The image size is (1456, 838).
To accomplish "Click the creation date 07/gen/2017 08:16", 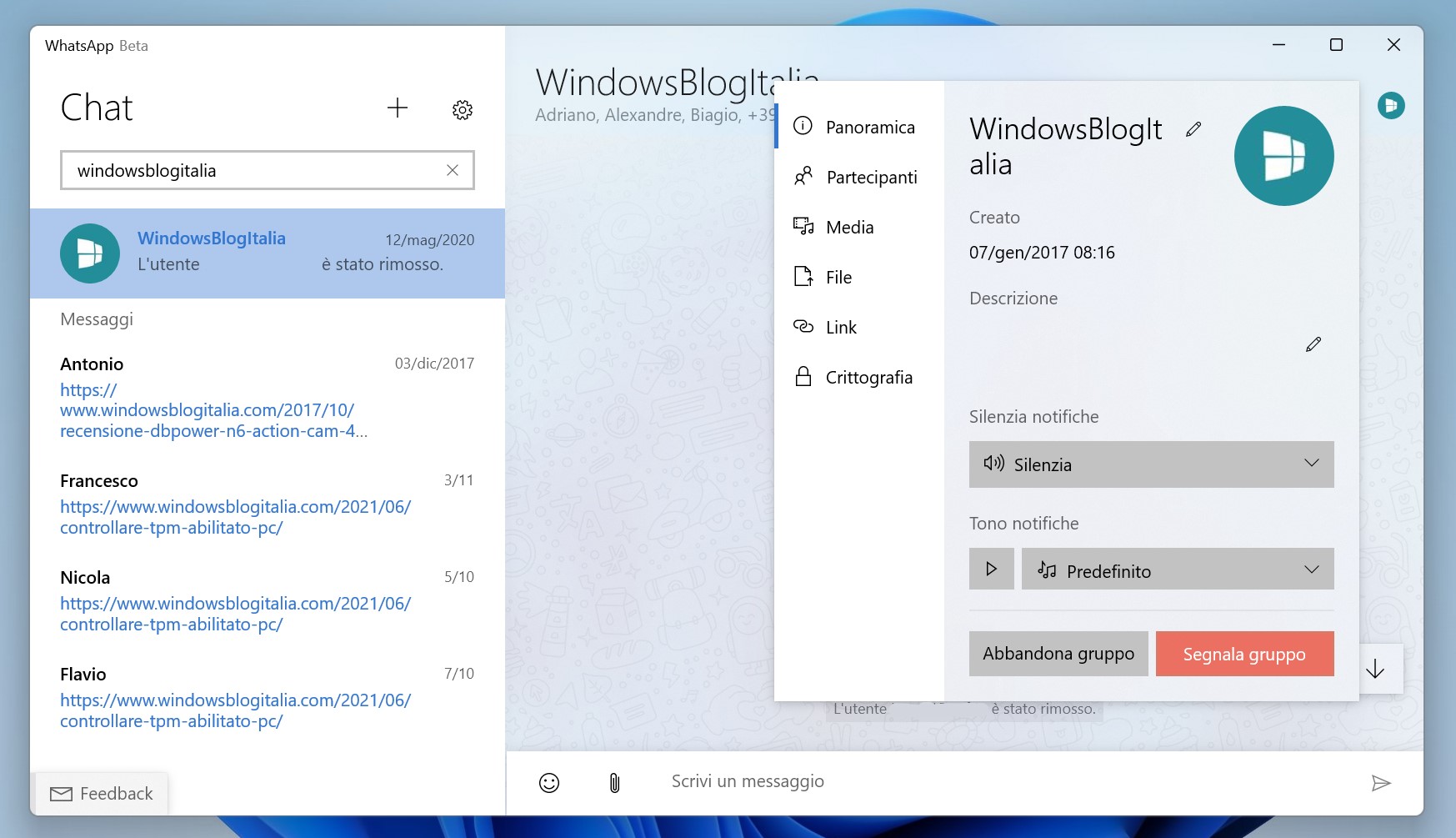I will [x=1042, y=253].
